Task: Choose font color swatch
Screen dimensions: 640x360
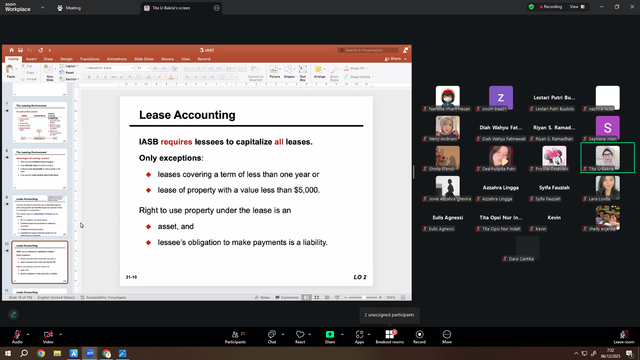Action: pyautogui.click(x=171, y=77)
